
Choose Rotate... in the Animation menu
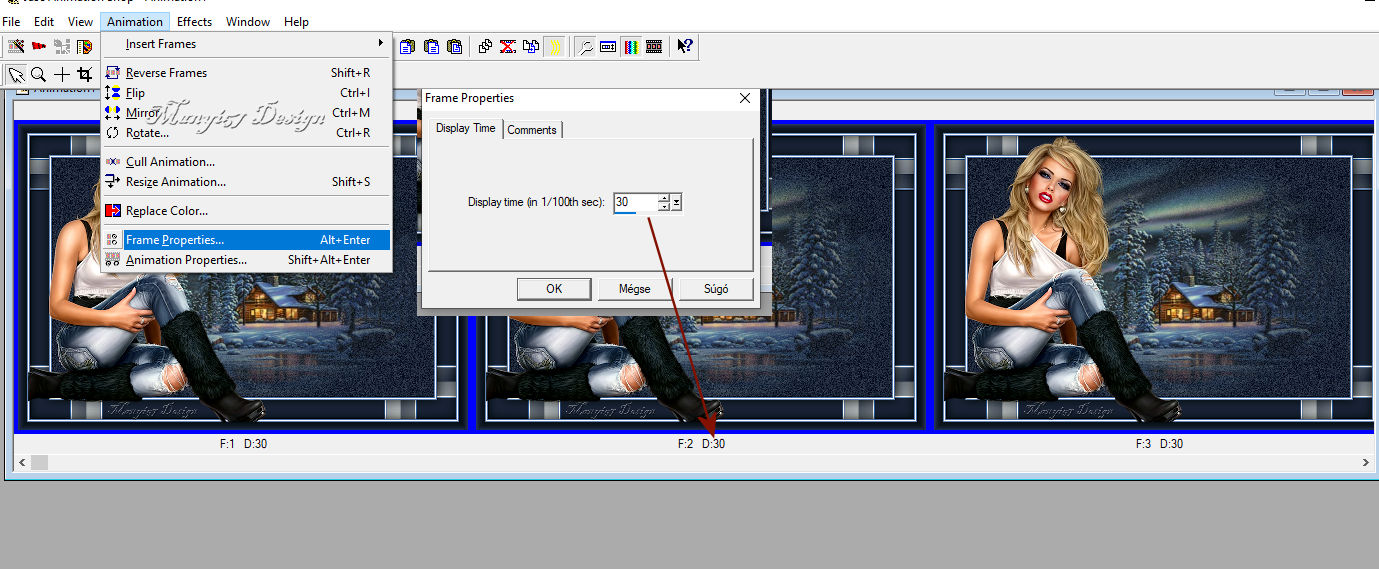pyautogui.click(x=246, y=133)
